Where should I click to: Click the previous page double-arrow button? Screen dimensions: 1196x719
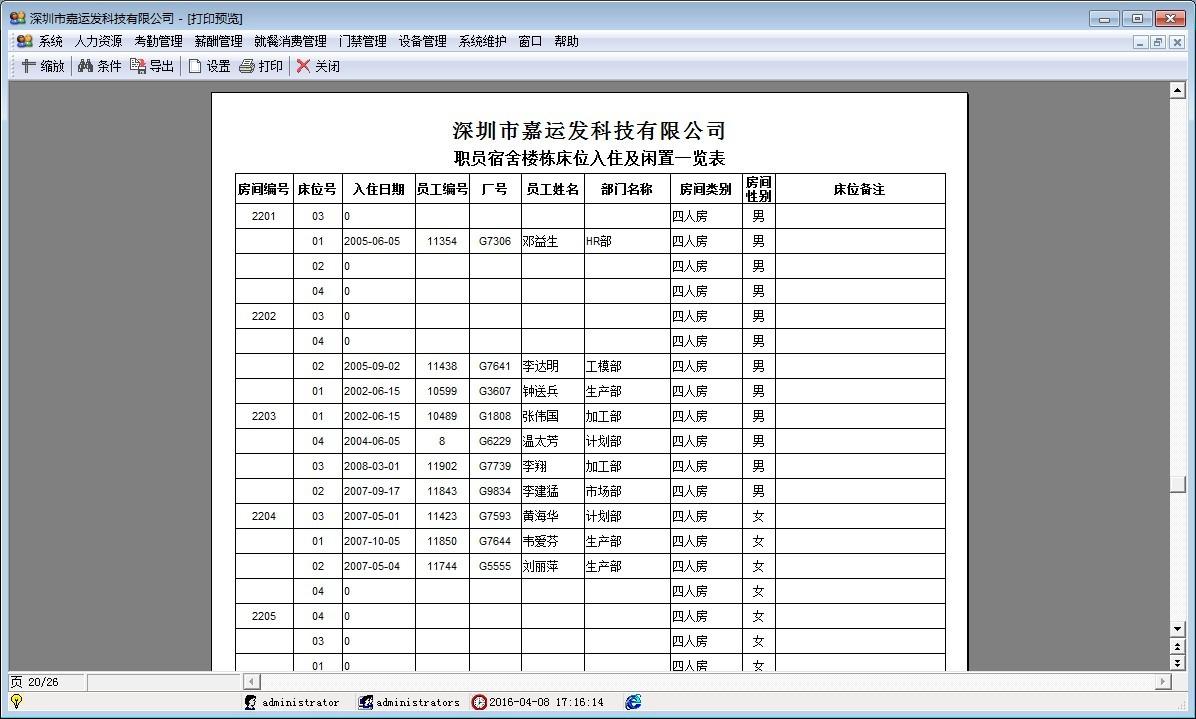1178,647
